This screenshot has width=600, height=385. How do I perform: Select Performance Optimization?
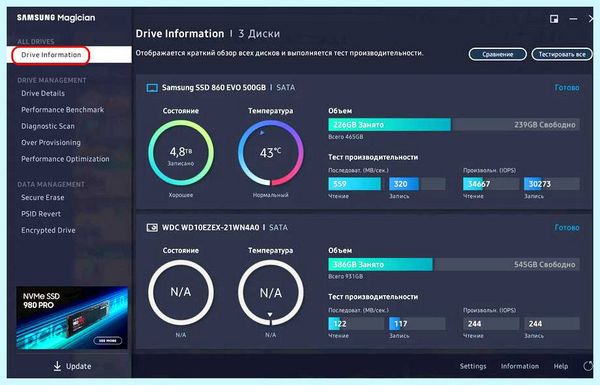tap(65, 159)
